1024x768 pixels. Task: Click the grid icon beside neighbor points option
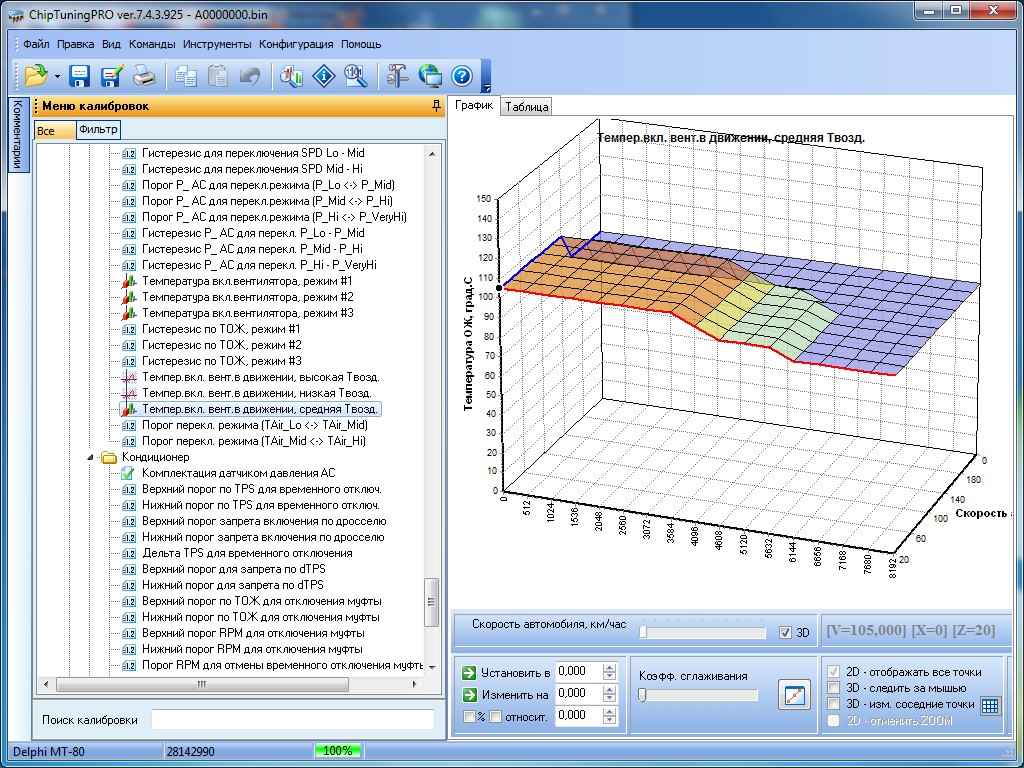(x=990, y=705)
